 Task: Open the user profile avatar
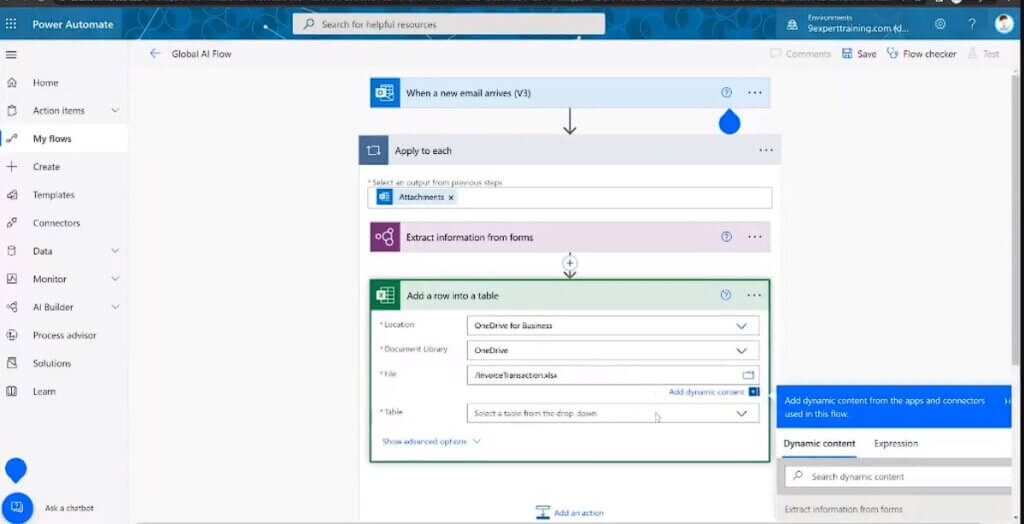coord(1004,24)
